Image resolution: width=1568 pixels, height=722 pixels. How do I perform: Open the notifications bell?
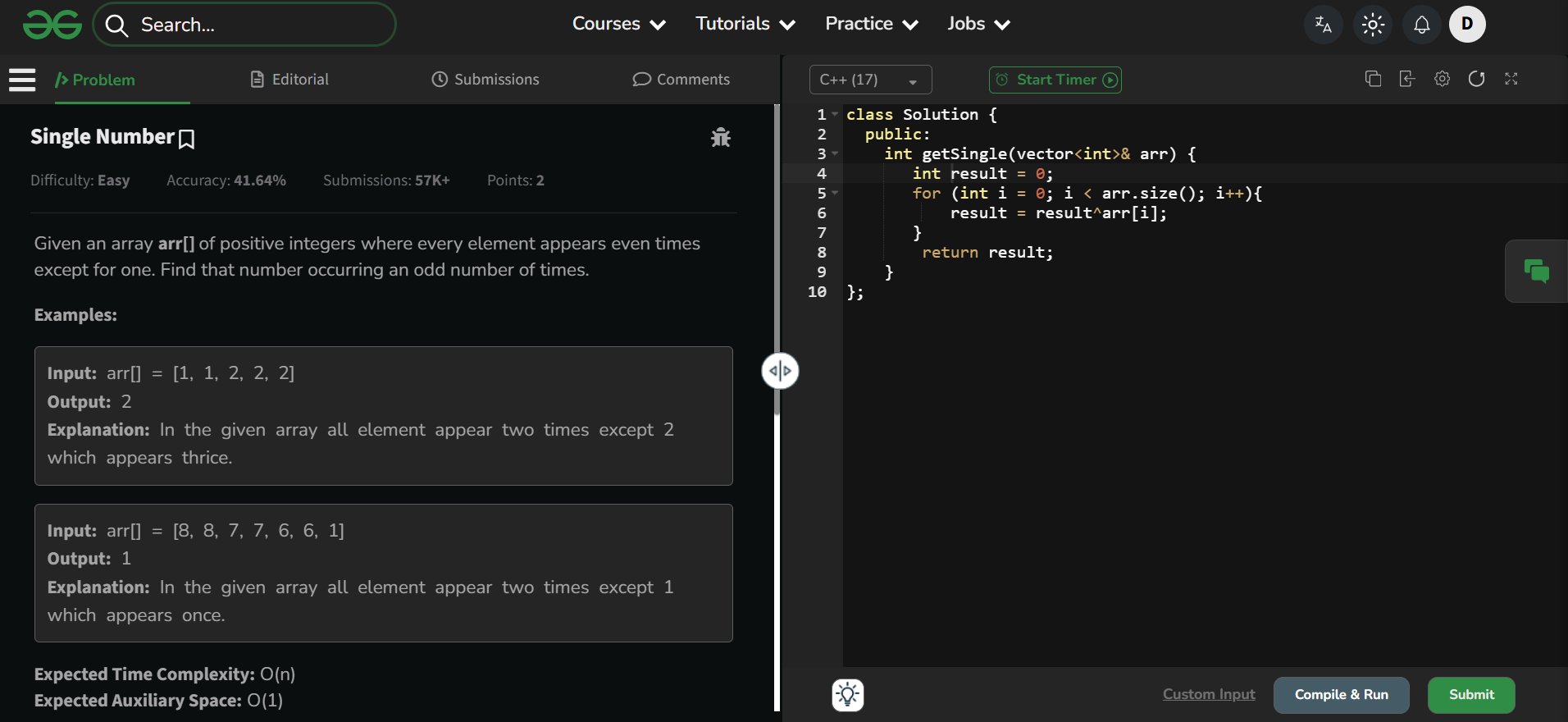[1421, 25]
